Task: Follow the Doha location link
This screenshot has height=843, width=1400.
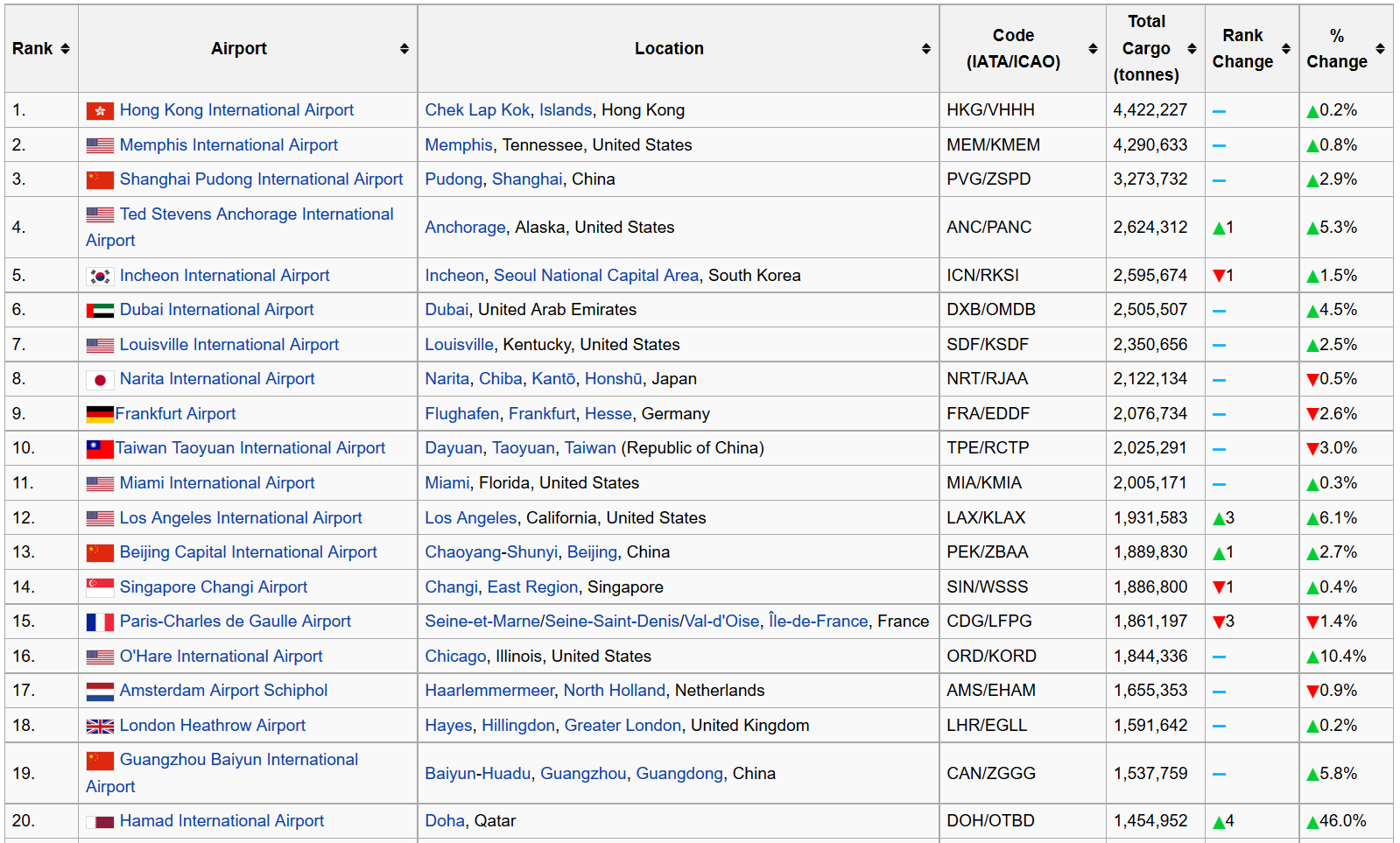Action: click(x=445, y=821)
